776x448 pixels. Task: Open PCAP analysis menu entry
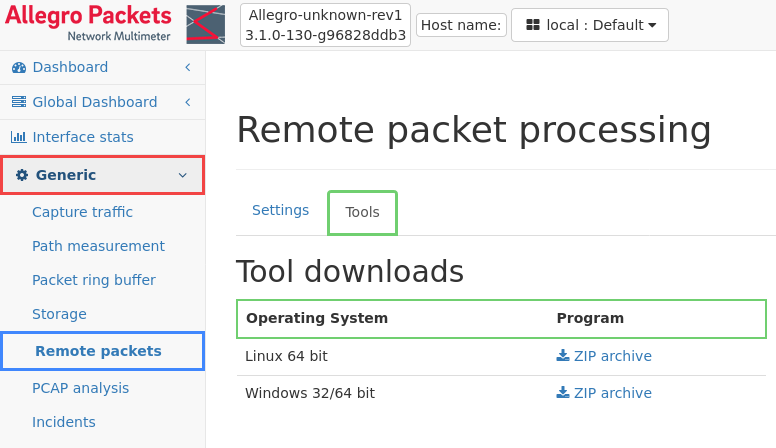coord(80,388)
